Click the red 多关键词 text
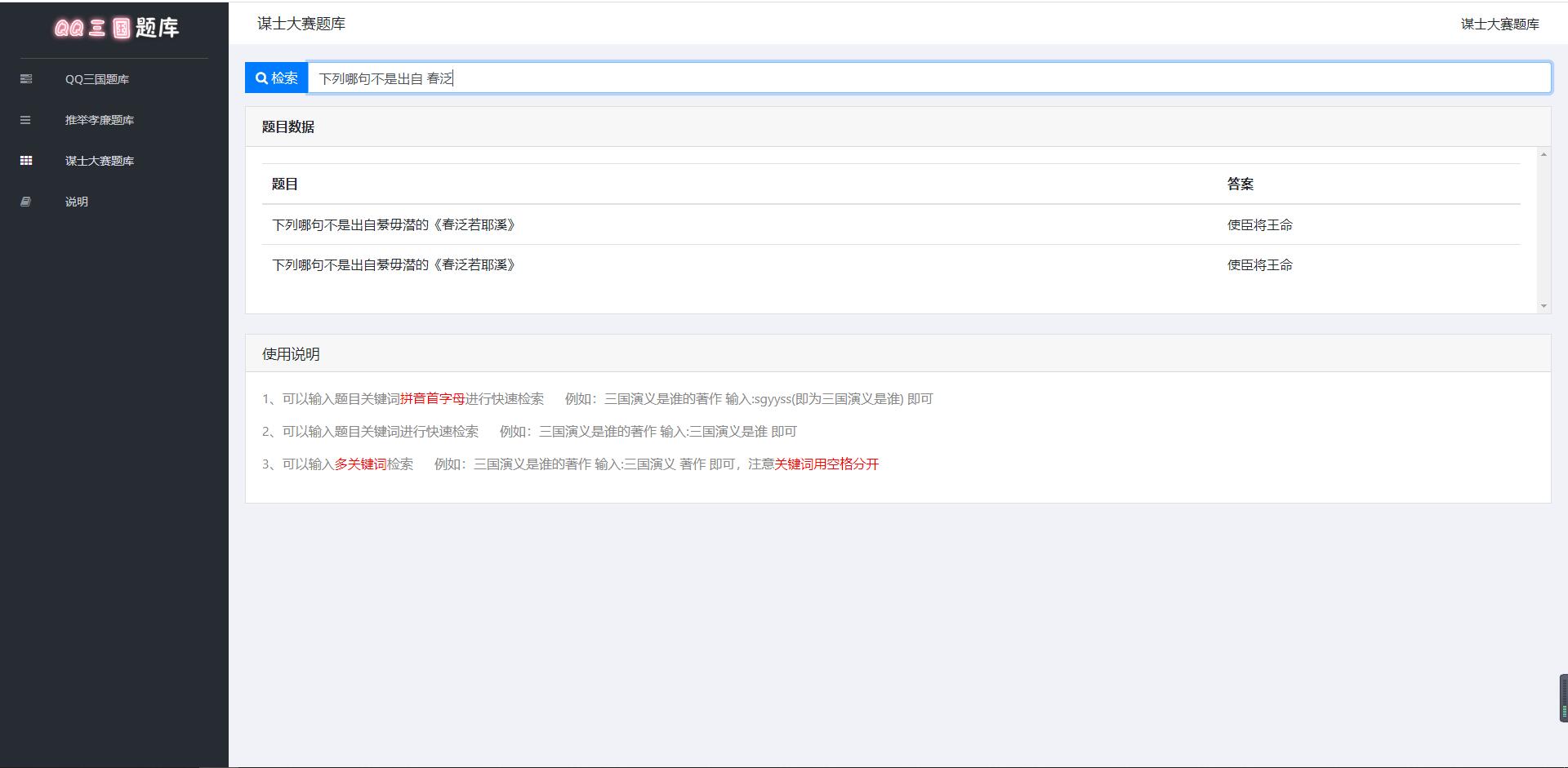 click(x=360, y=464)
